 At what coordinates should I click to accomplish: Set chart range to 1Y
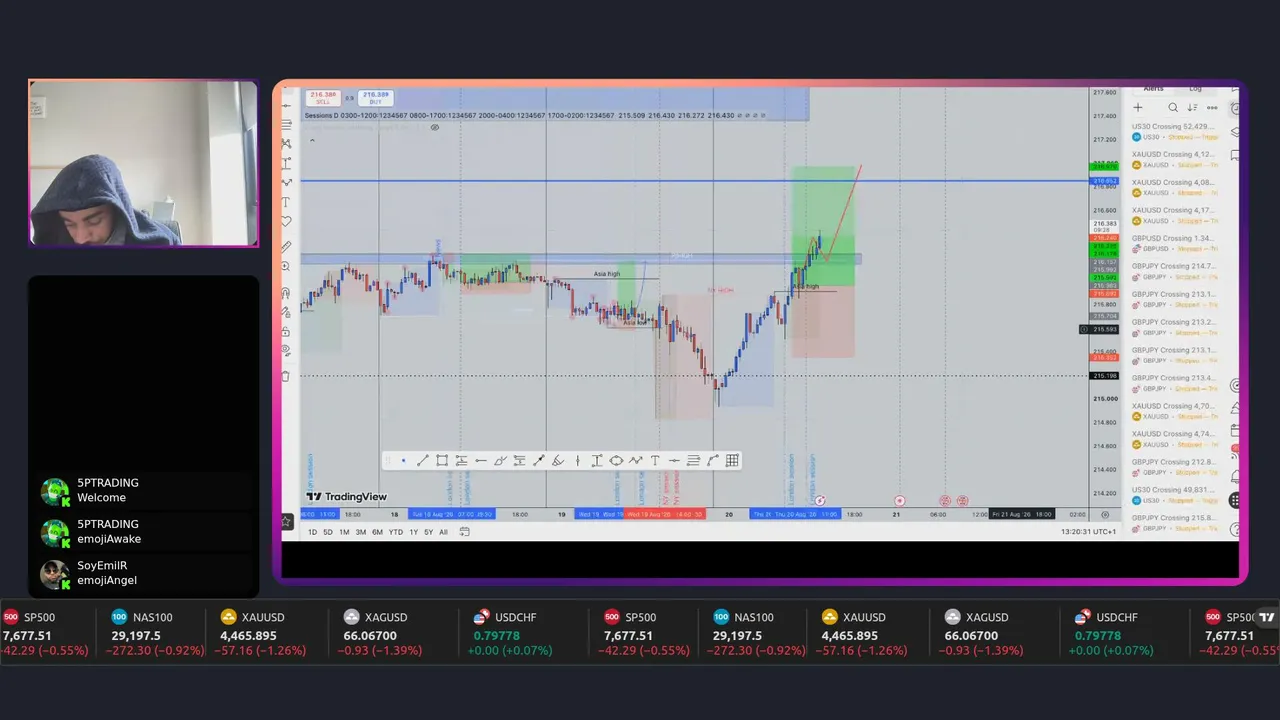coord(414,532)
